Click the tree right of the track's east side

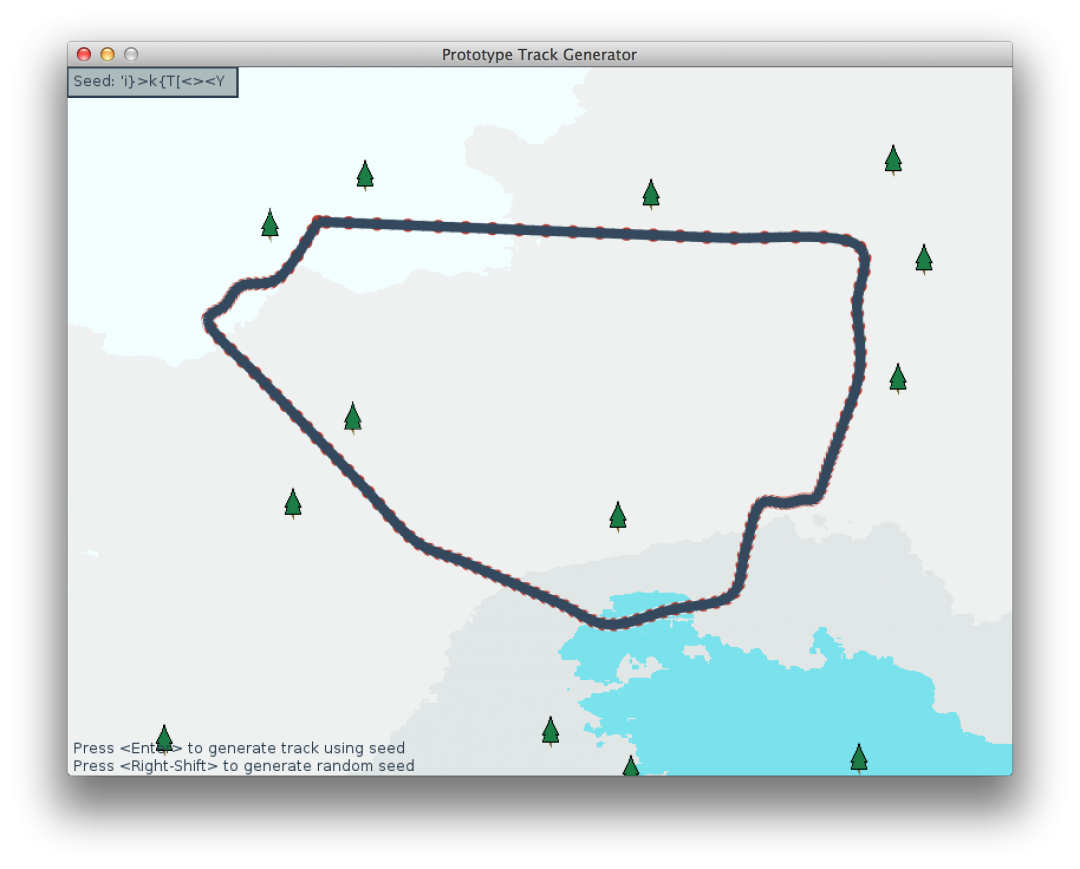tap(898, 377)
